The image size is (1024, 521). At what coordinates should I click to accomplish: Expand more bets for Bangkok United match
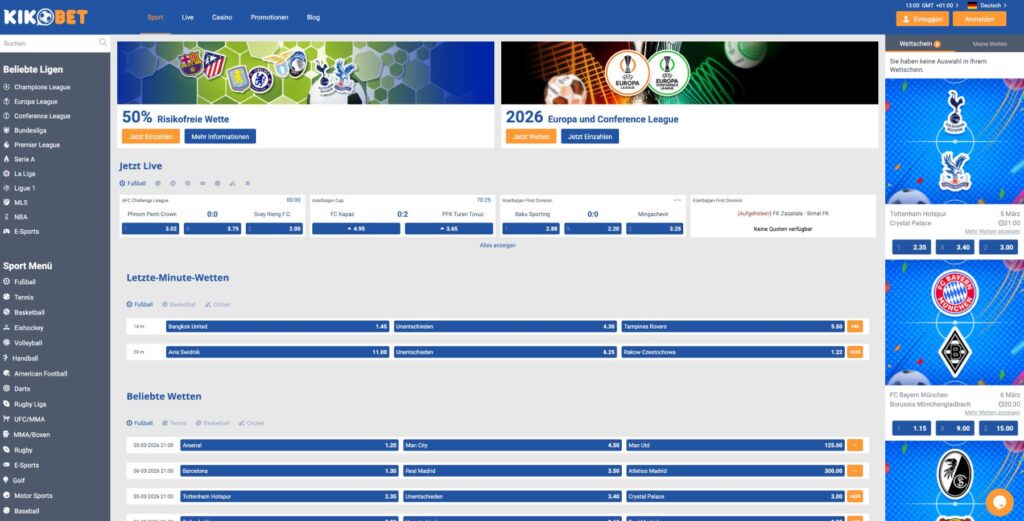click(855, 326)
